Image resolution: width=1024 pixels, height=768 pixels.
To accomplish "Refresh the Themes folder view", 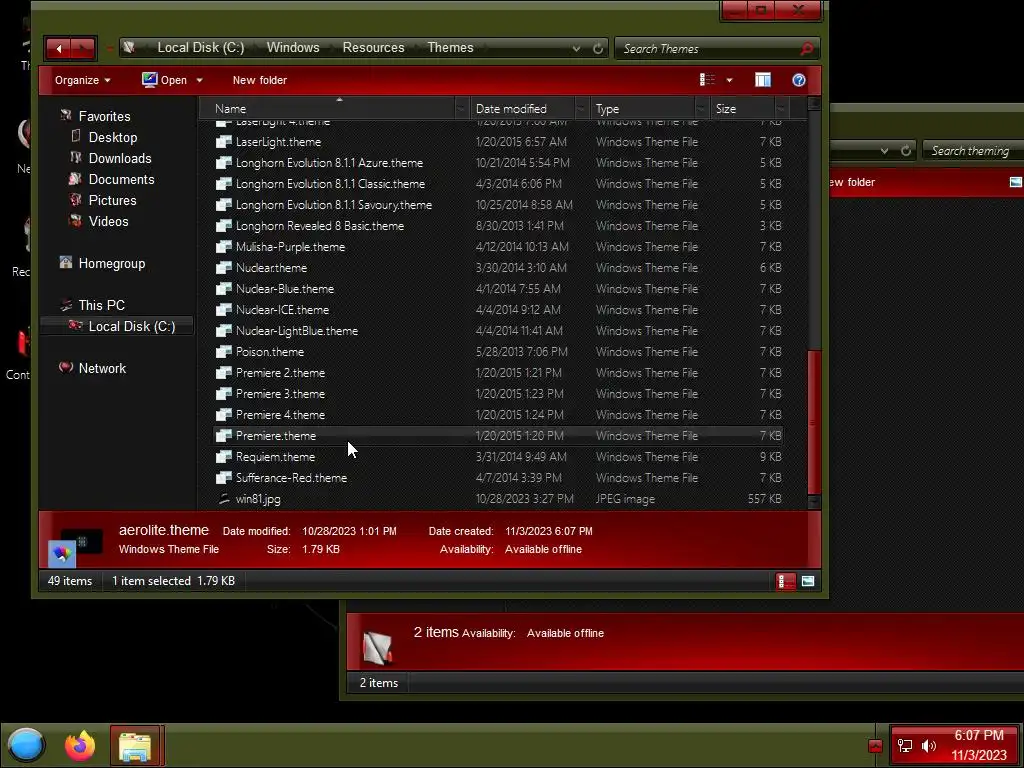I will tap(598, 48).
